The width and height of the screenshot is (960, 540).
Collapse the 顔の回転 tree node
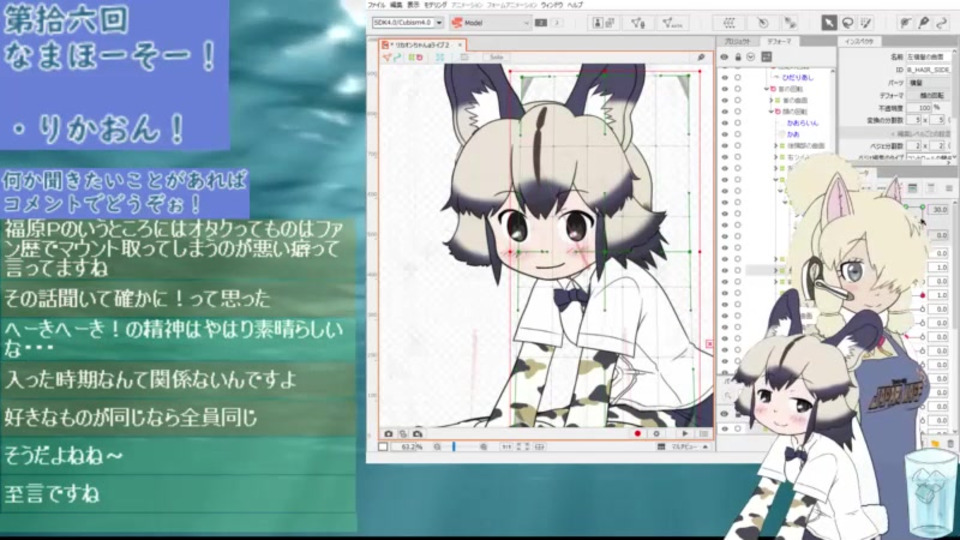[x=771, y=111]
